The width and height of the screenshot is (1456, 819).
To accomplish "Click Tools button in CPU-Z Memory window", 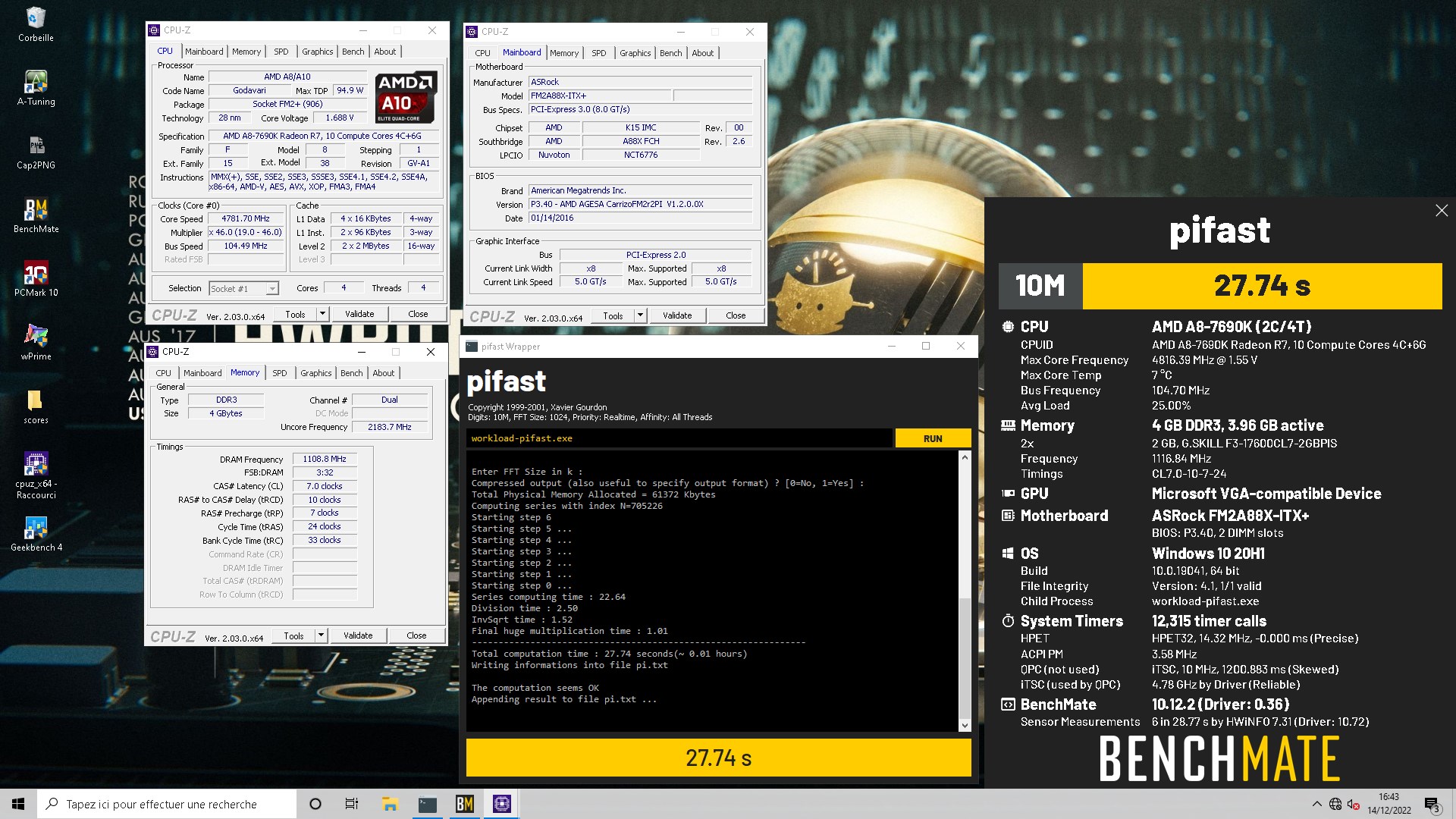I will pos(293,635).
